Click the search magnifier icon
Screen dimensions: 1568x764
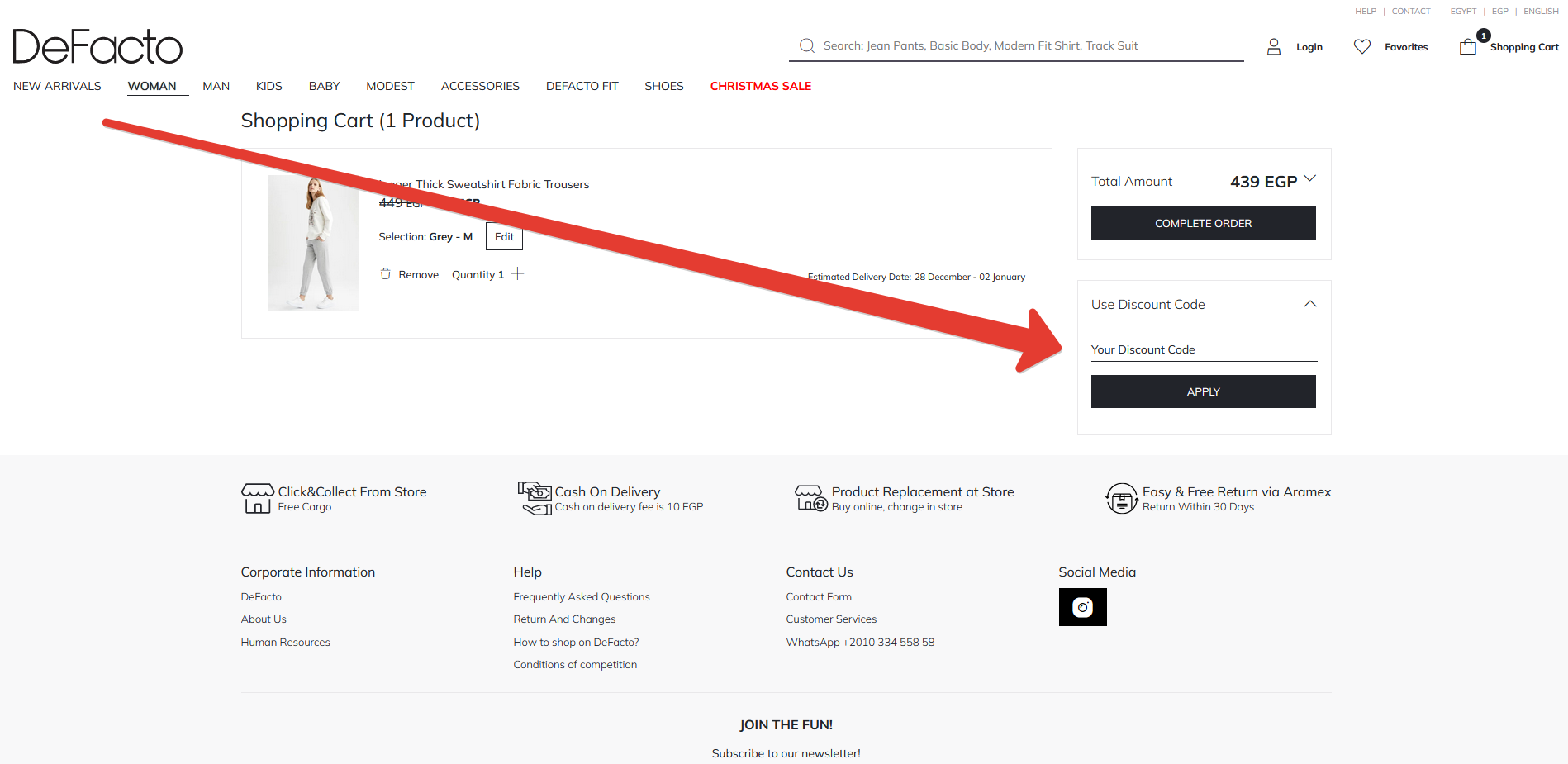tap(807, 45)
